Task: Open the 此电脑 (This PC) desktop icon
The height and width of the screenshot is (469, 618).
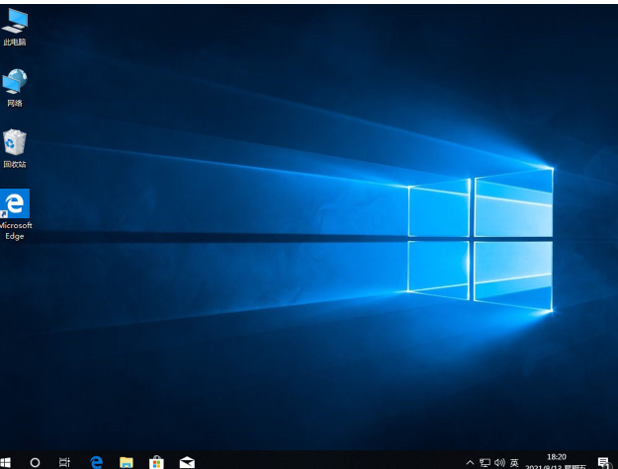Action: (x=15, y=22)
